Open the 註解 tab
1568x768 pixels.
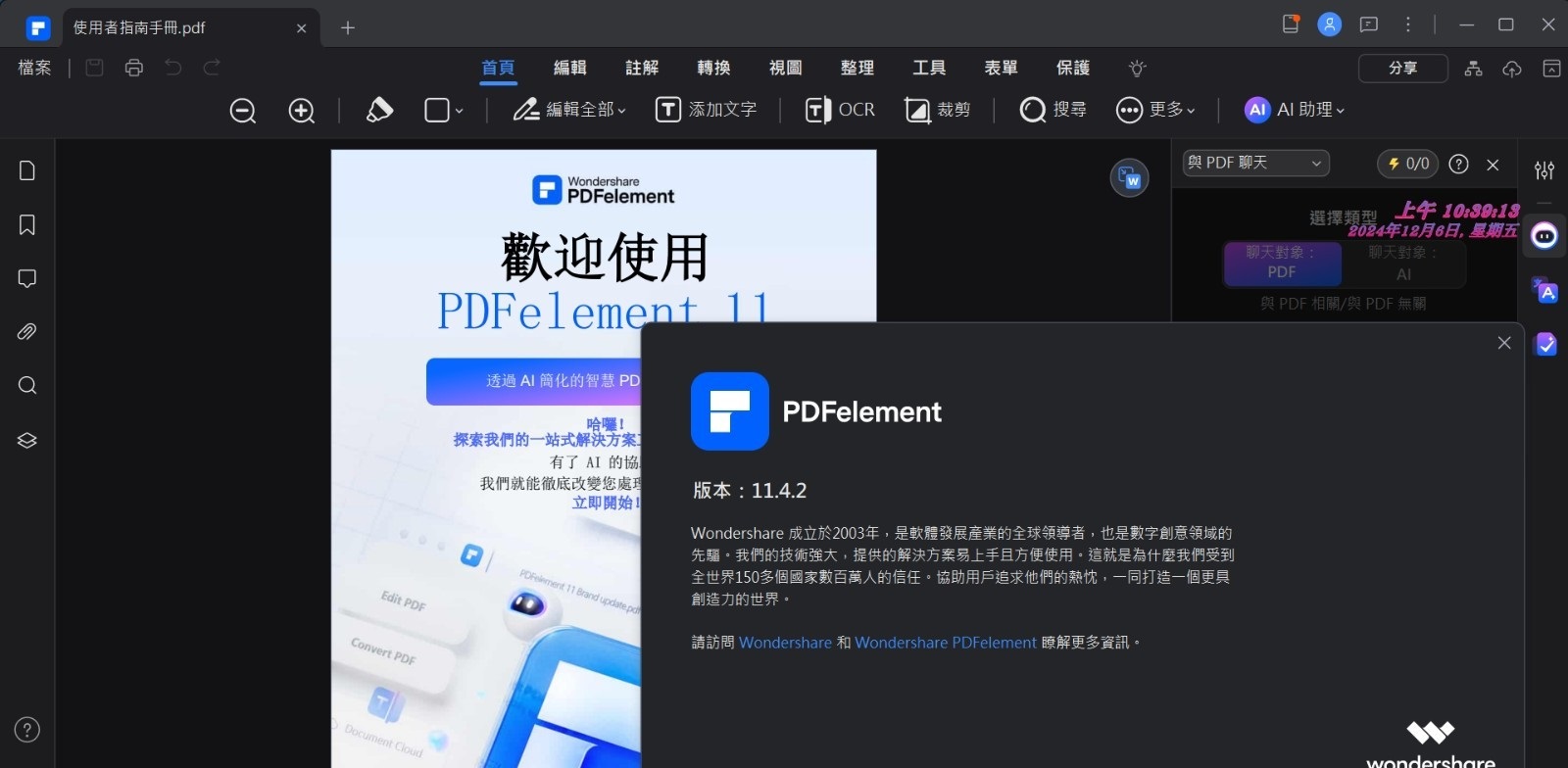(642, 68)
